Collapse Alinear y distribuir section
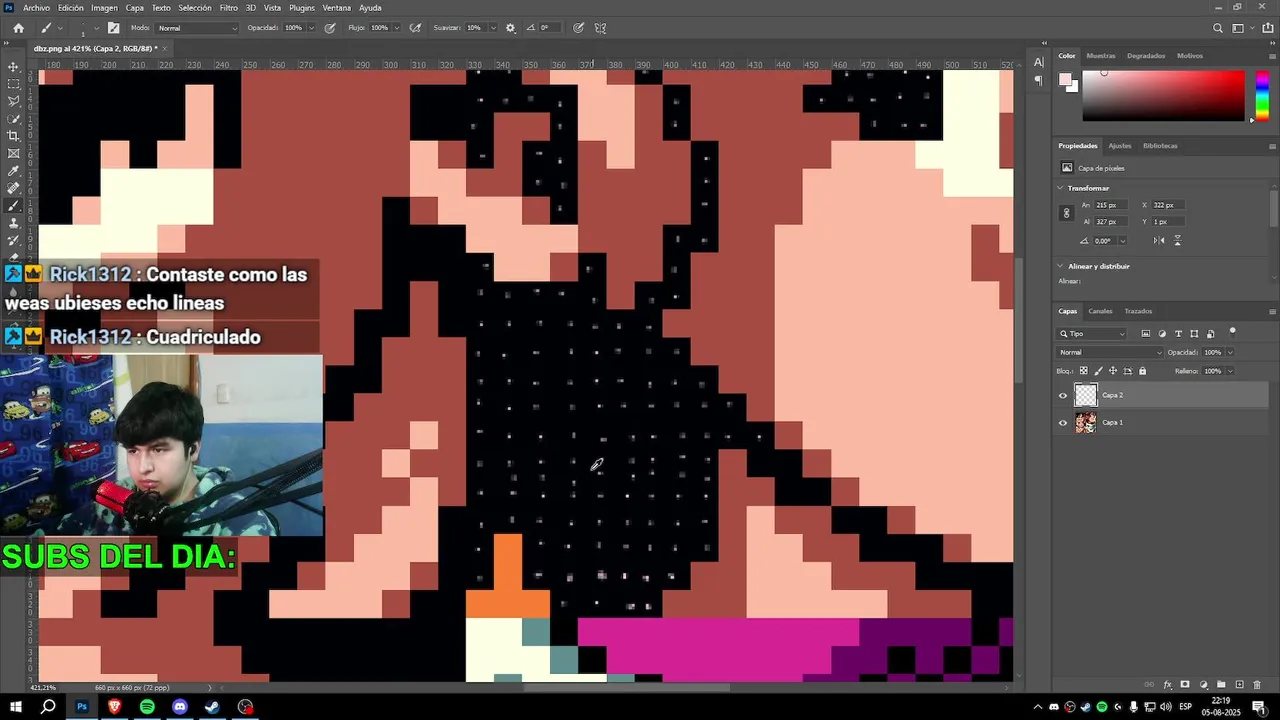The width and height of the screenshot is (1280, 720). 1061,266
